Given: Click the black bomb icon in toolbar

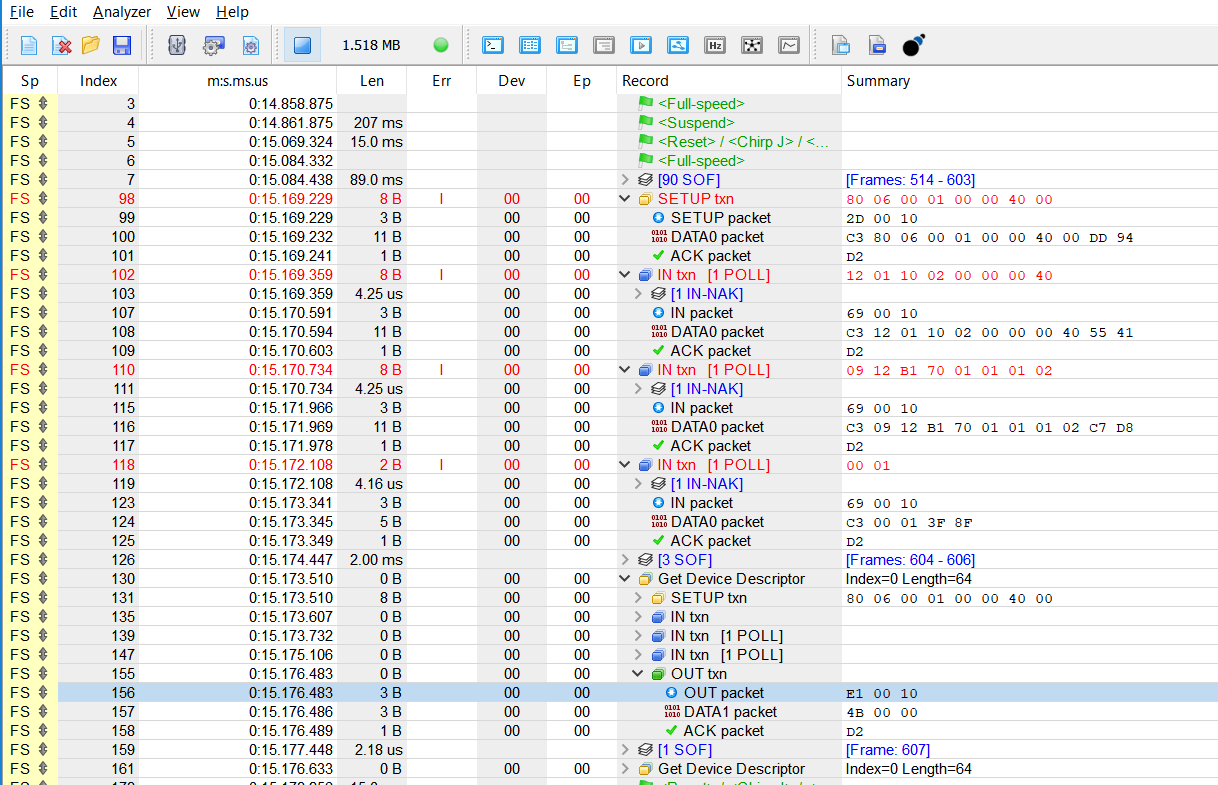Looking at the screenshot, I should 913,45.
